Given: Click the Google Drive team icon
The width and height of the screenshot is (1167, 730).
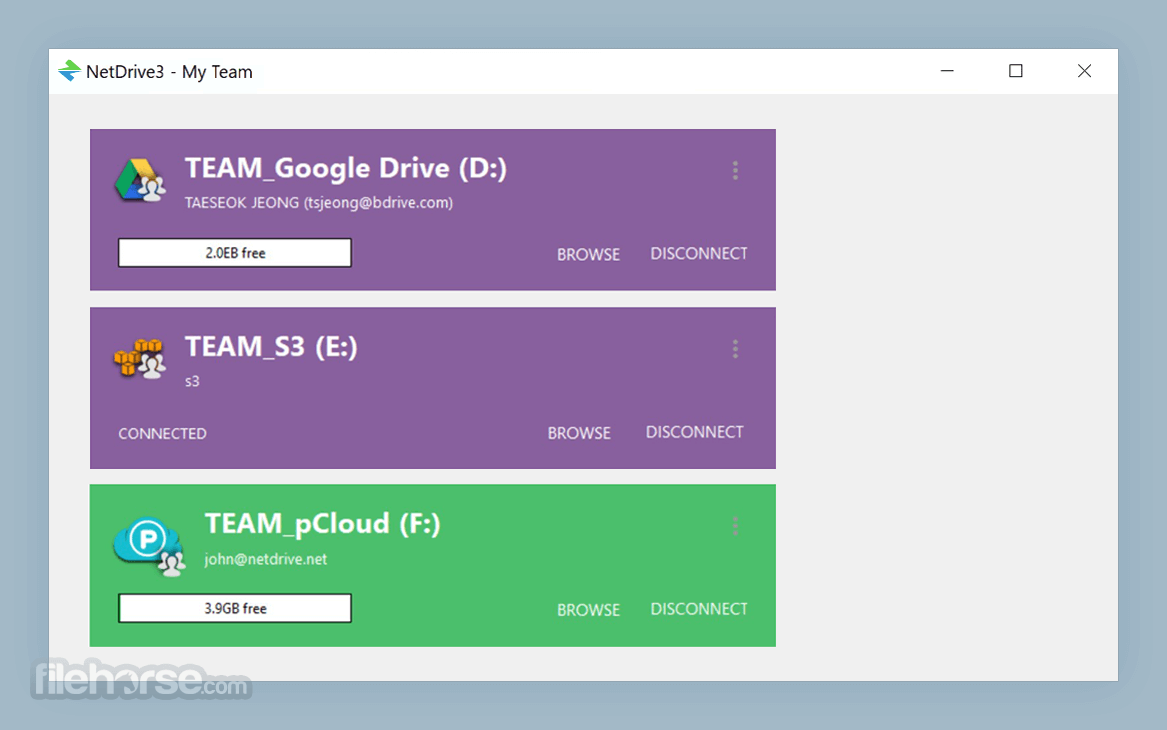Looking at the screenshot, I should 140,180.
